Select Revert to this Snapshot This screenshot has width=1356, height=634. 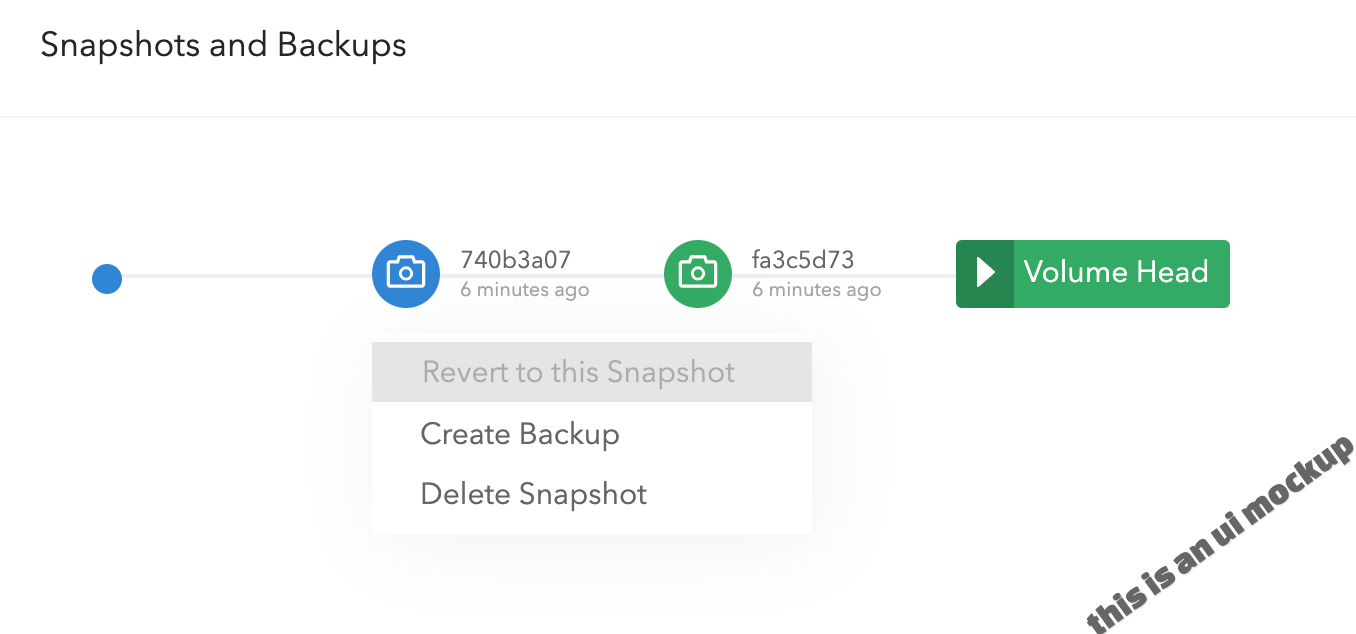[578, 371]
